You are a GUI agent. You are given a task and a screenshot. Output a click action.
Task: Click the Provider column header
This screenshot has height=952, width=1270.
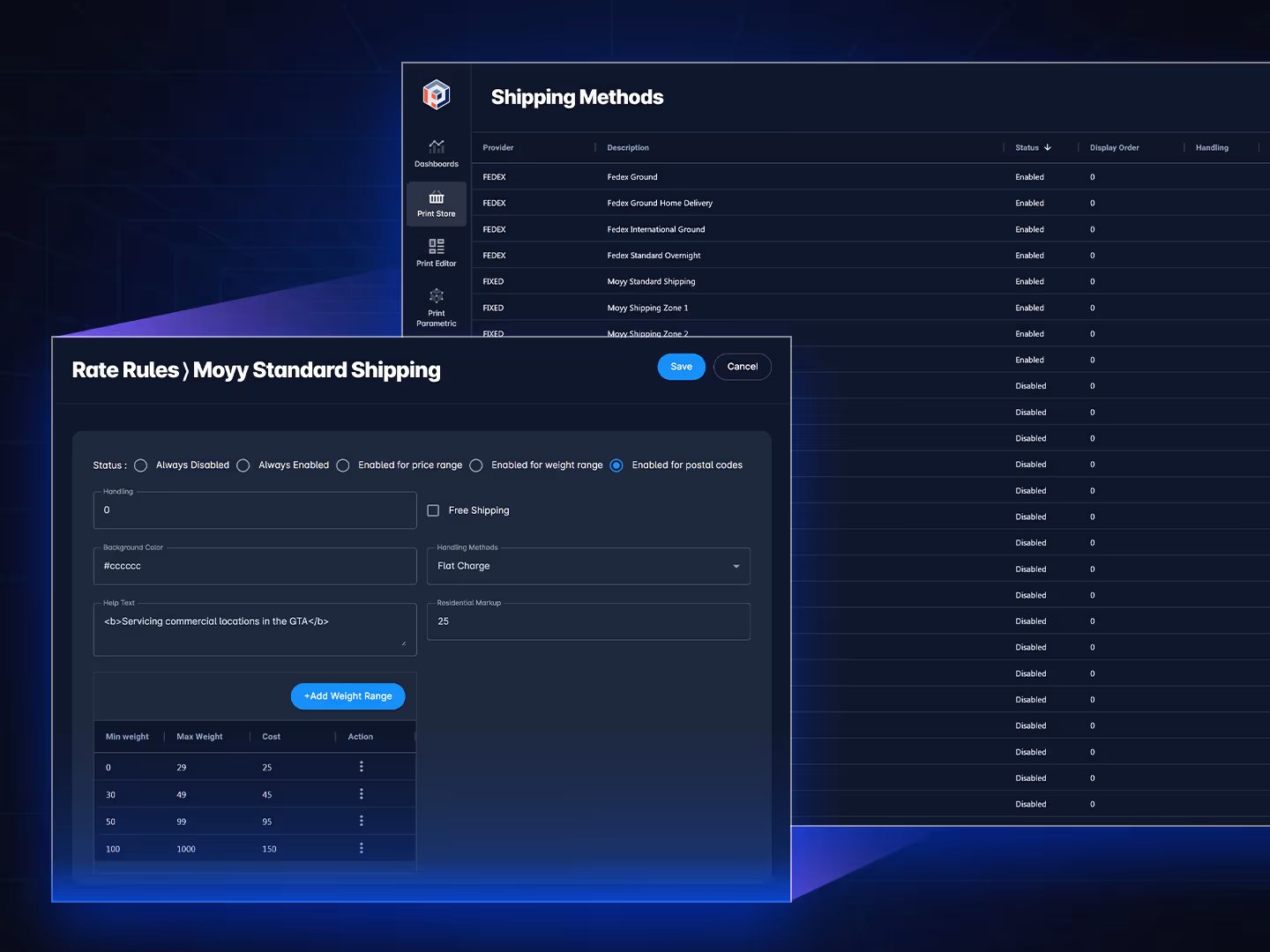click(x=497, y=147)
